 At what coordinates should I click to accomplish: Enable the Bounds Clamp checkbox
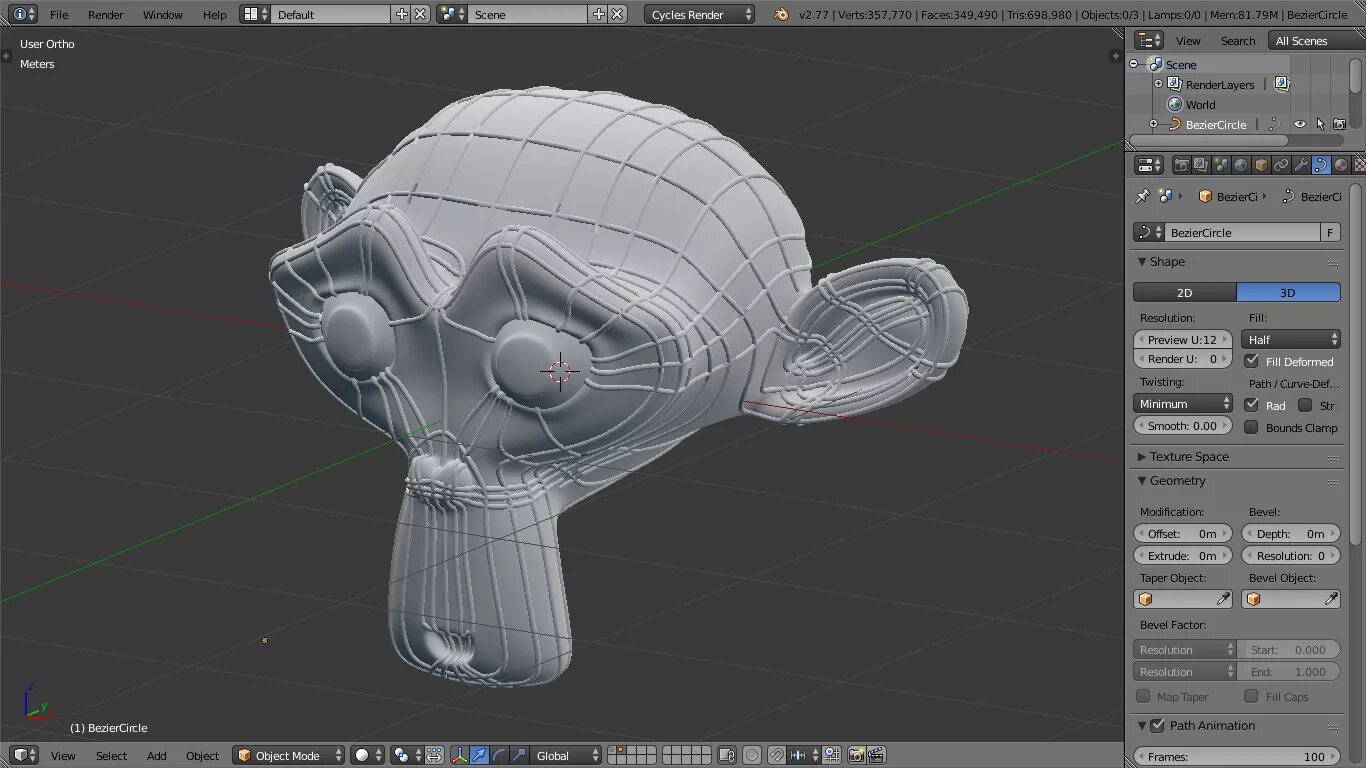(x=1251, y=427)
